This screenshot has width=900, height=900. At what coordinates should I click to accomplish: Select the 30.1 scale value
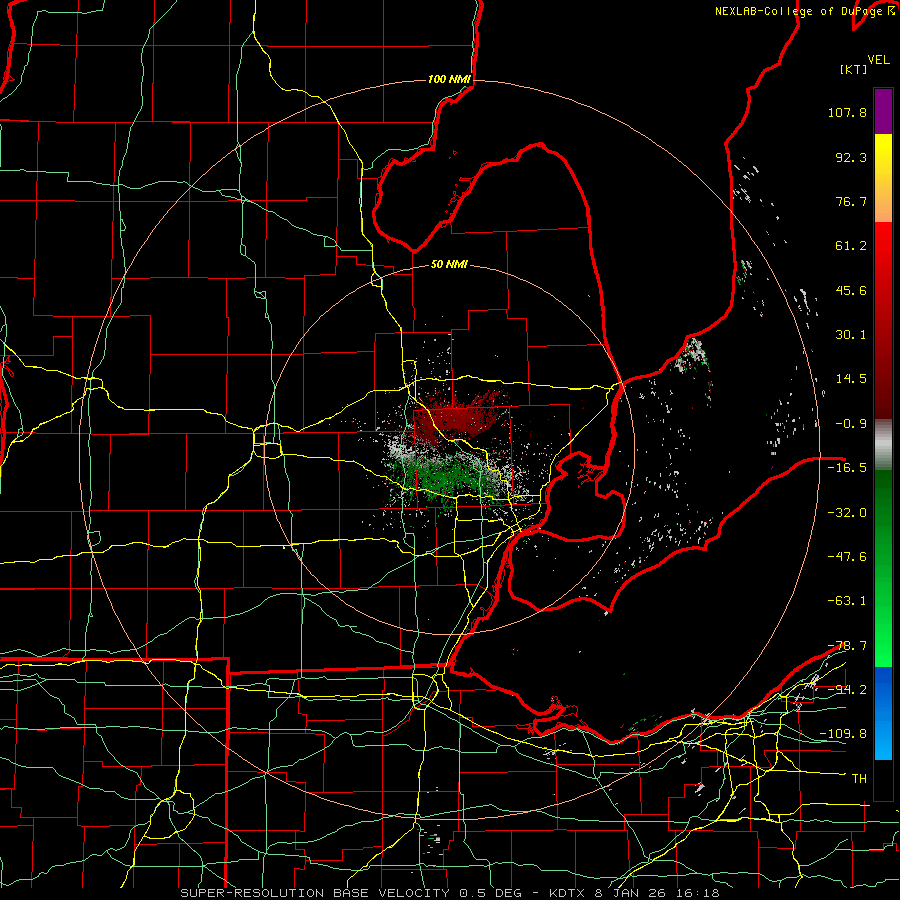[x=851, y=335]
